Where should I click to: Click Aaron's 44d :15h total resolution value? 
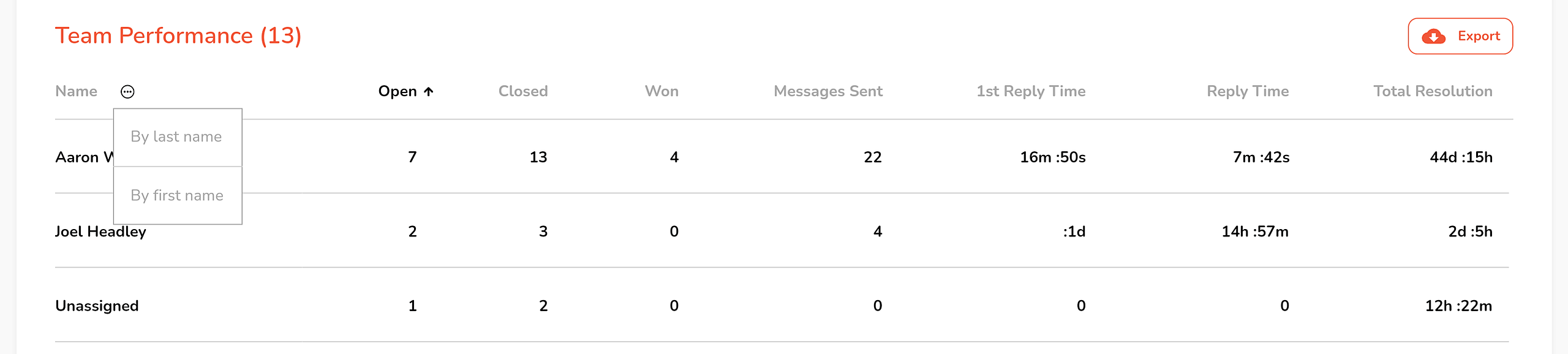(1461, 157)
